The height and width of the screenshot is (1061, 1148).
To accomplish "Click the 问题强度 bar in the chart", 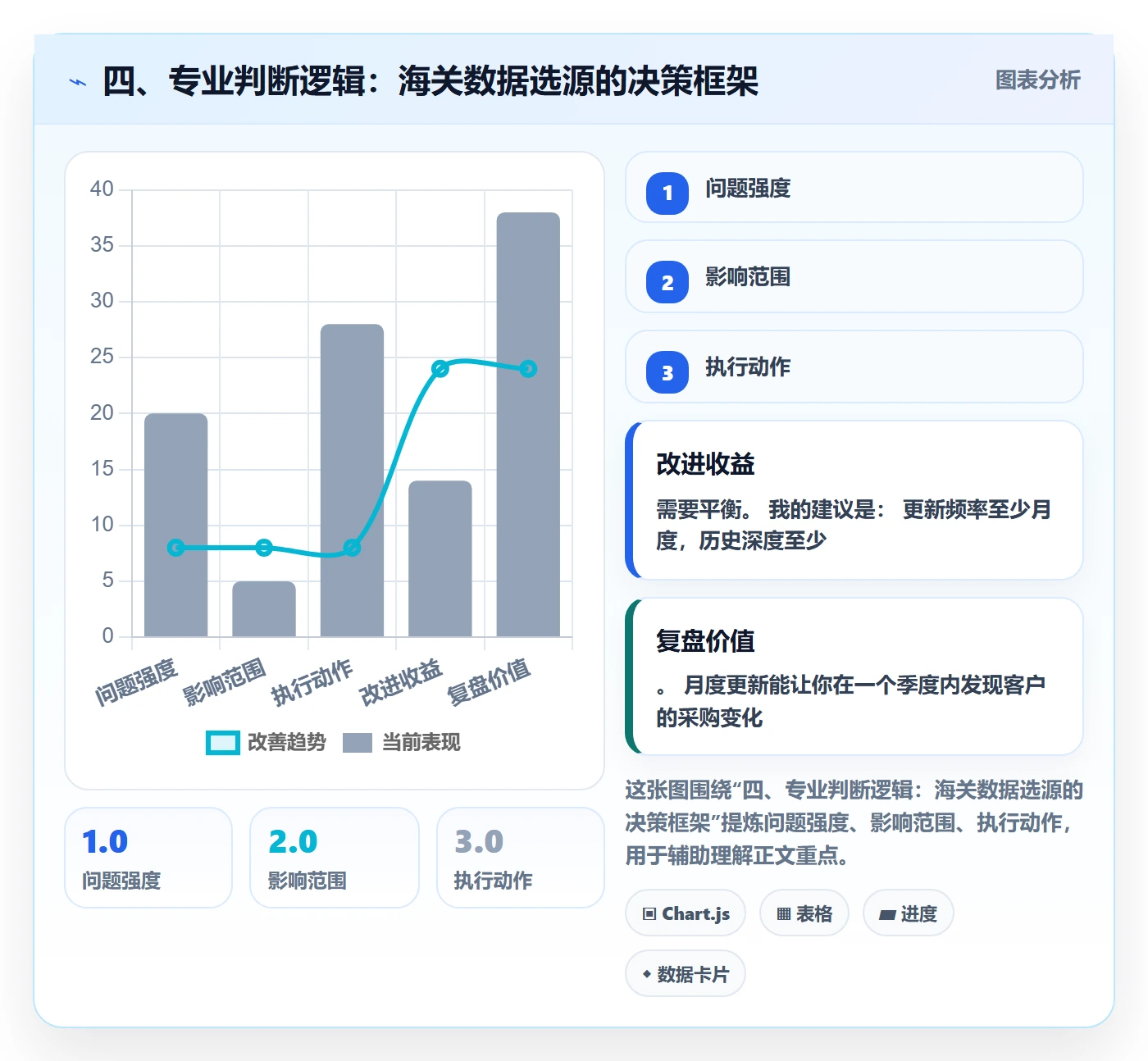I will (176, 525).
